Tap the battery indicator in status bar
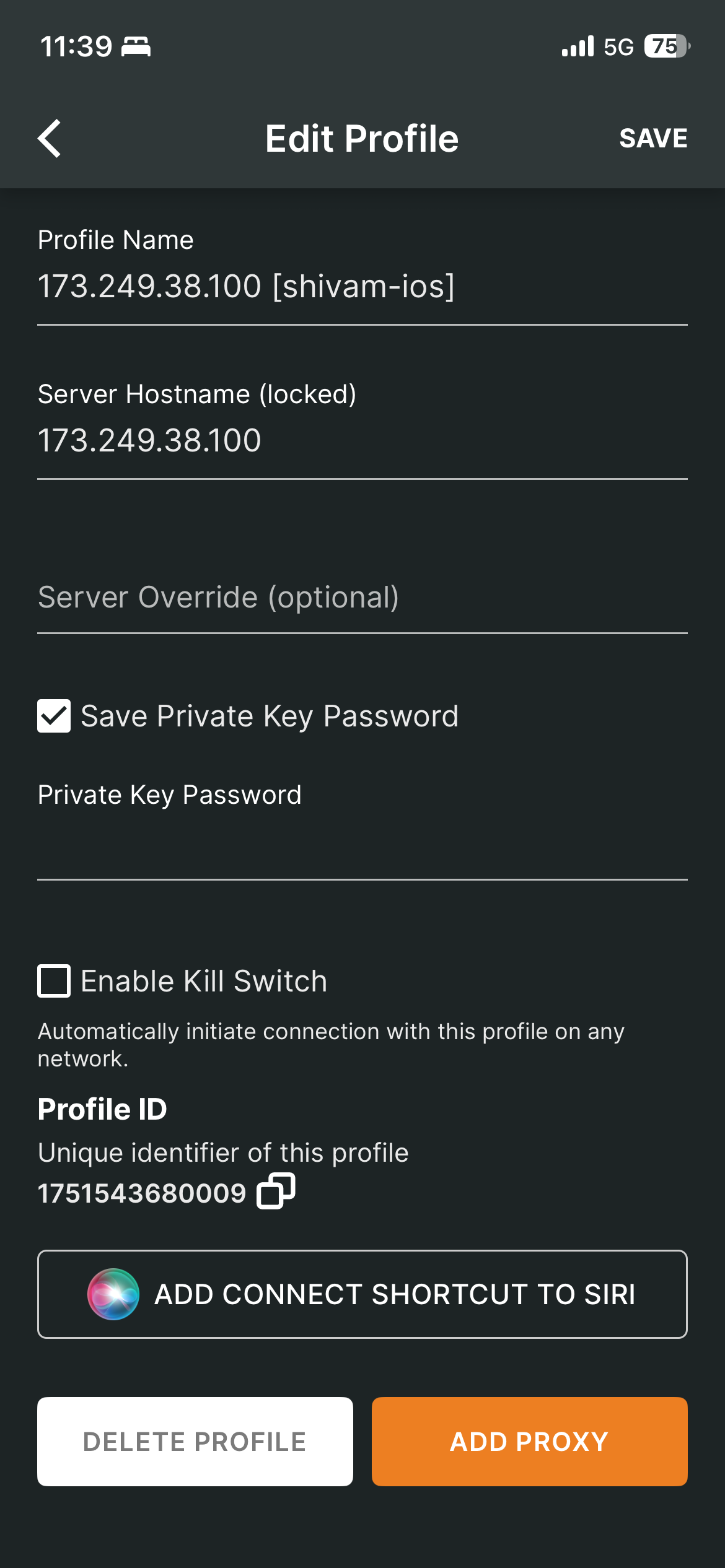Image resolution: width=725 pixels, height=1568 pixels. click(x=667, y=46)
